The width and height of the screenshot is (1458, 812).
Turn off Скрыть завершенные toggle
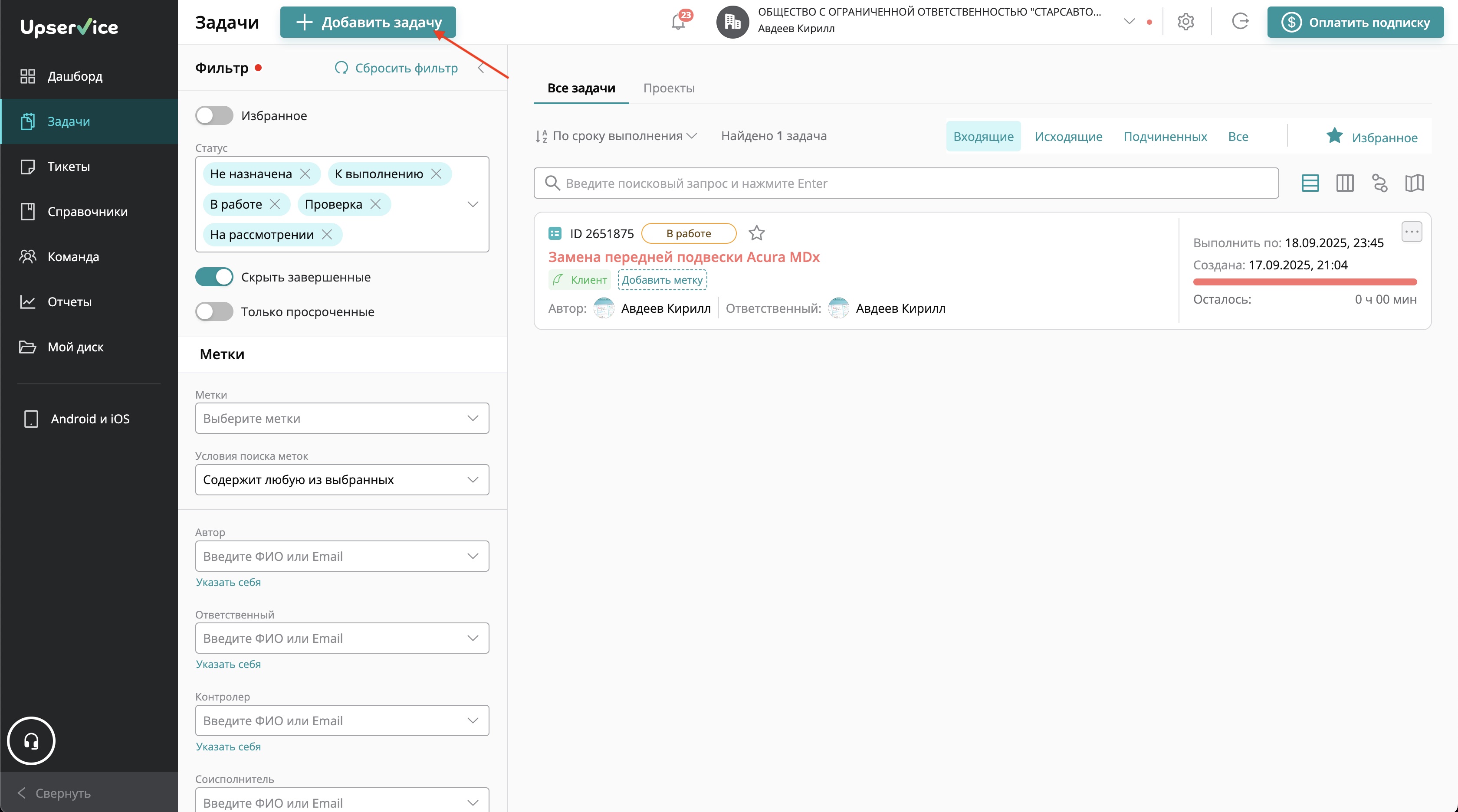coord(214,277)
